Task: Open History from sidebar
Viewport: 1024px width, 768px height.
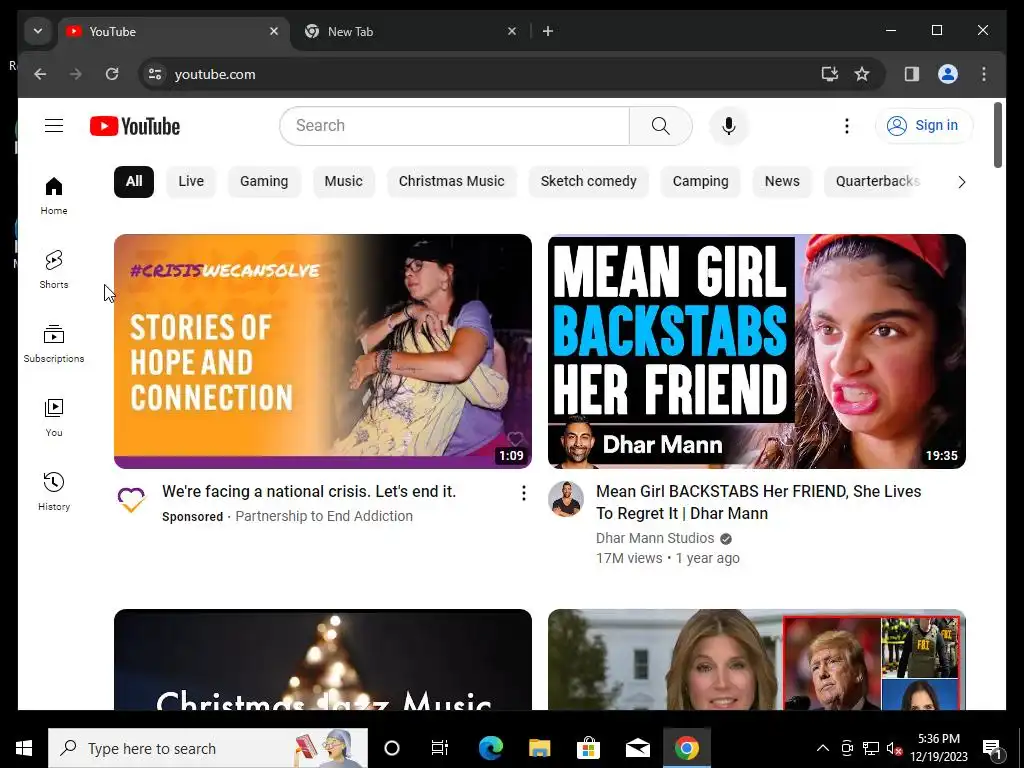Action: [54, 491]
